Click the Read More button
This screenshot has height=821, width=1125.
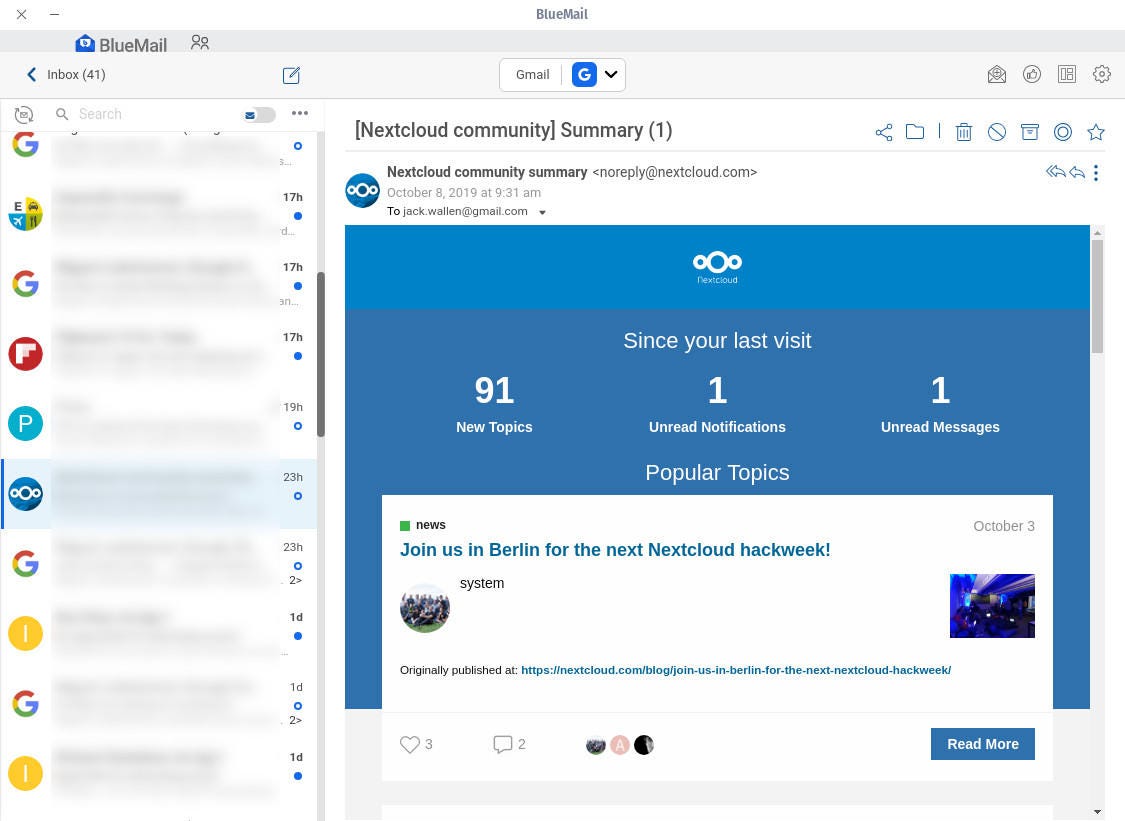[982, 744]
